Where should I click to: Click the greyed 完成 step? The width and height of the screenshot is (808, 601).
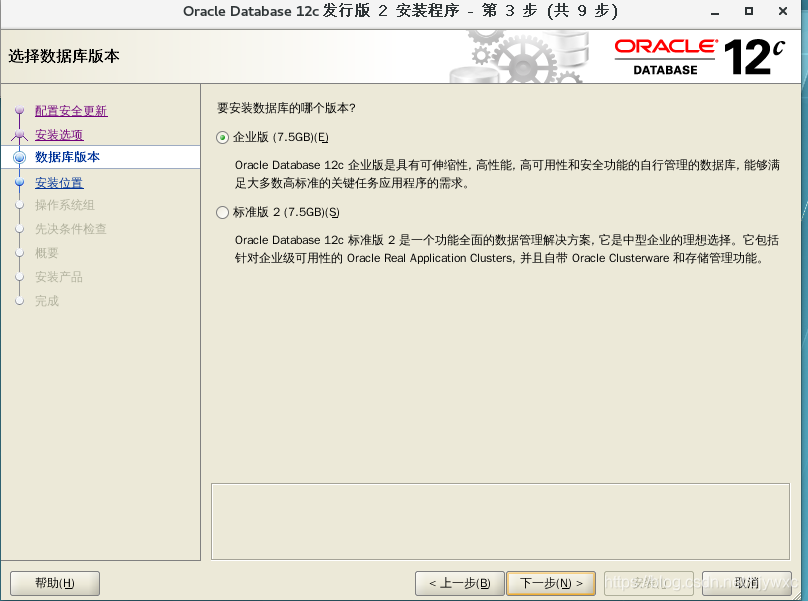pos(47,301)
